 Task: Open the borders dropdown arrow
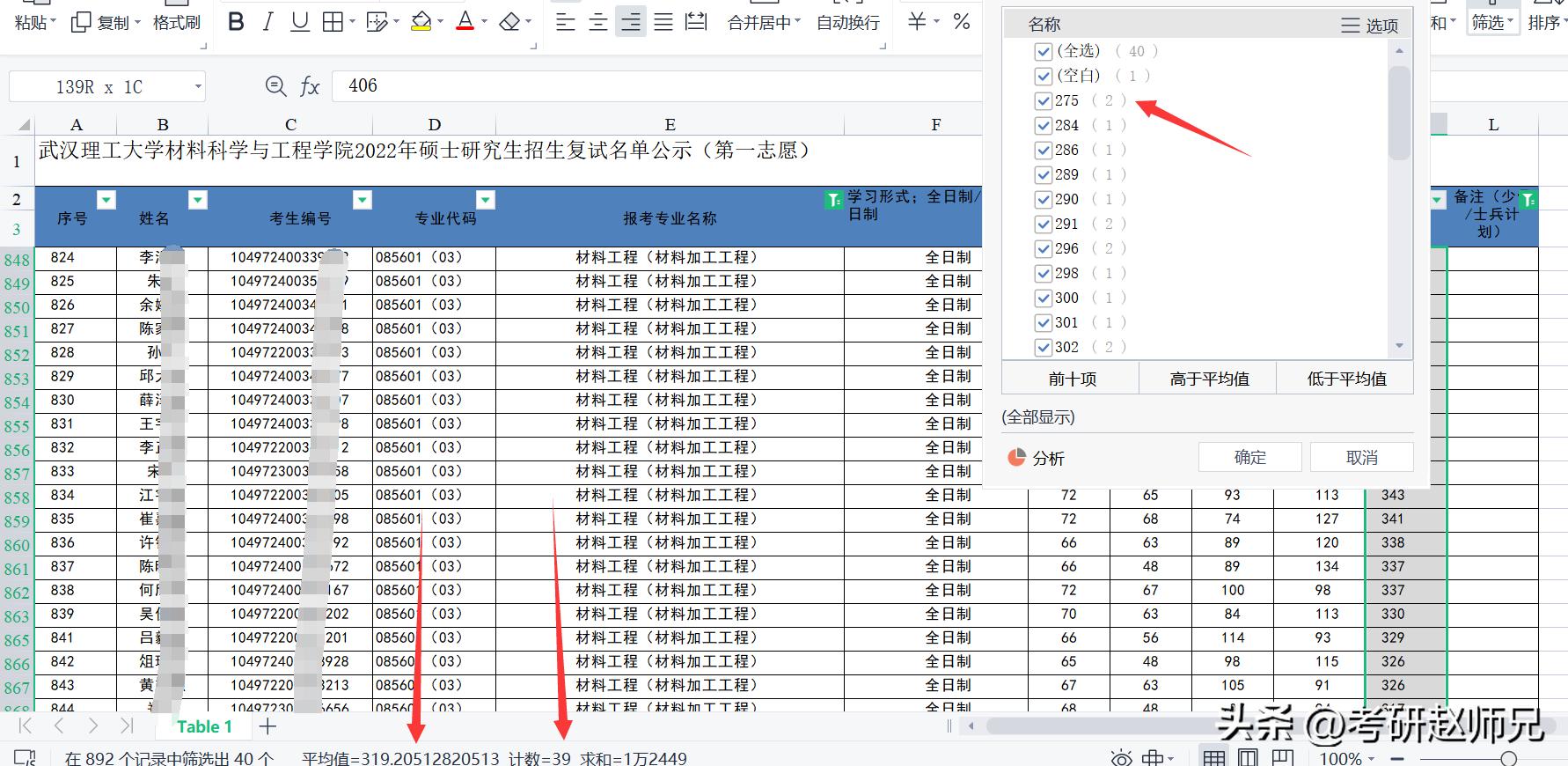(352, 23)
